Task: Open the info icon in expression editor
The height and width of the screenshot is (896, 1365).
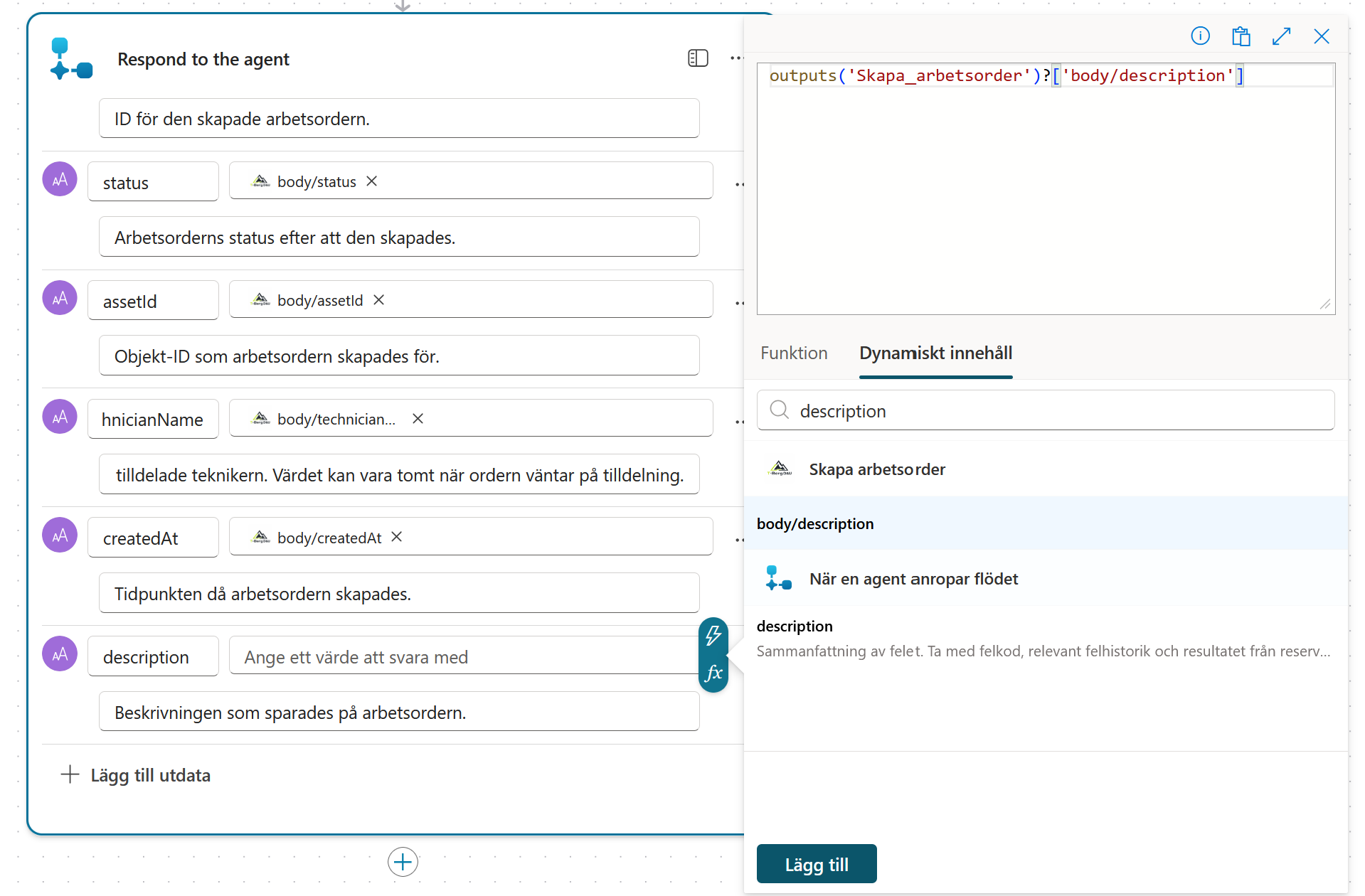Action: click(x=1200, y=36)
